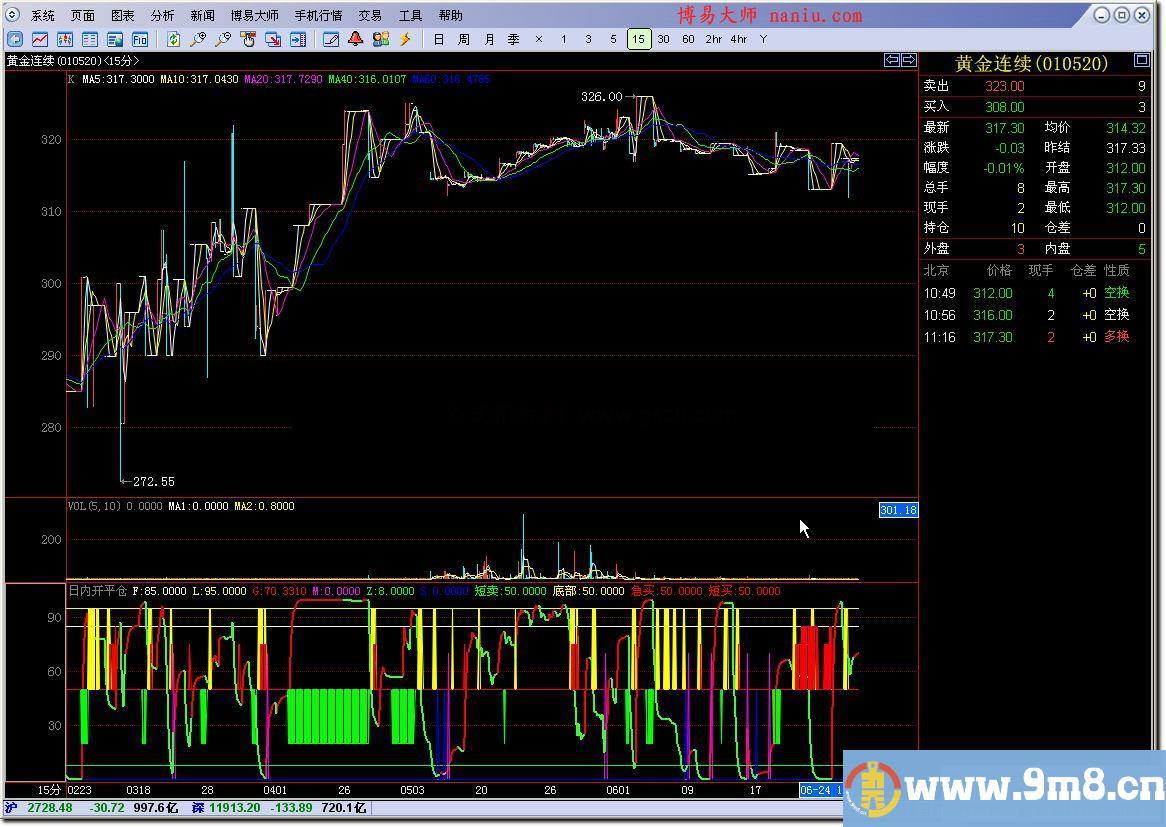
Task: Click the line chart icon in toolbar
Action: click(x=40, y=39)
